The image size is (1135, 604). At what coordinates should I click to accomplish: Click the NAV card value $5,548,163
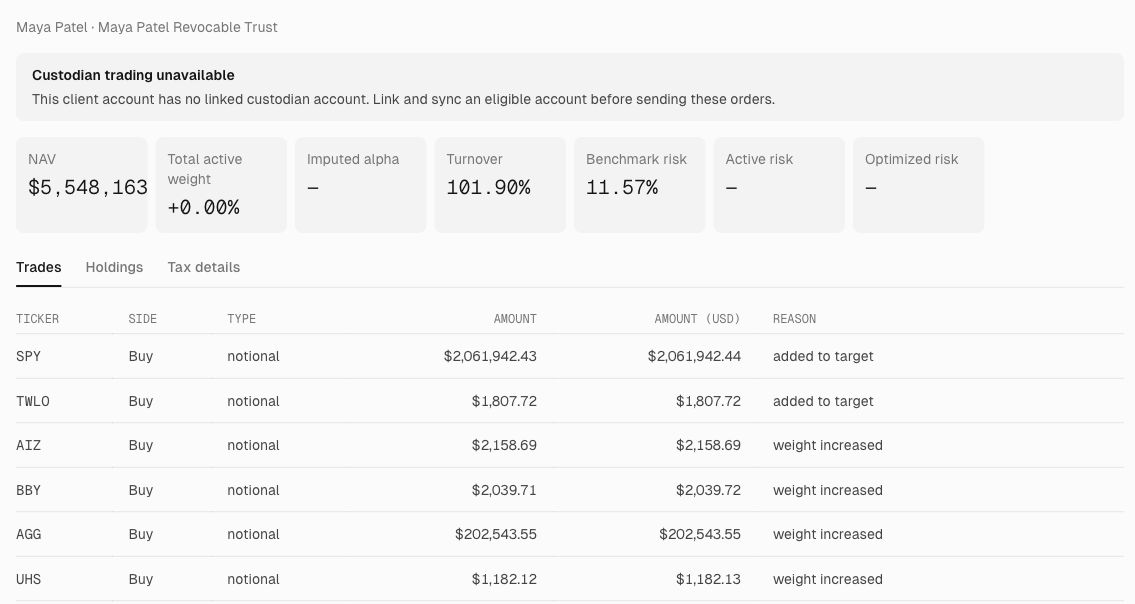pos(88,188)
